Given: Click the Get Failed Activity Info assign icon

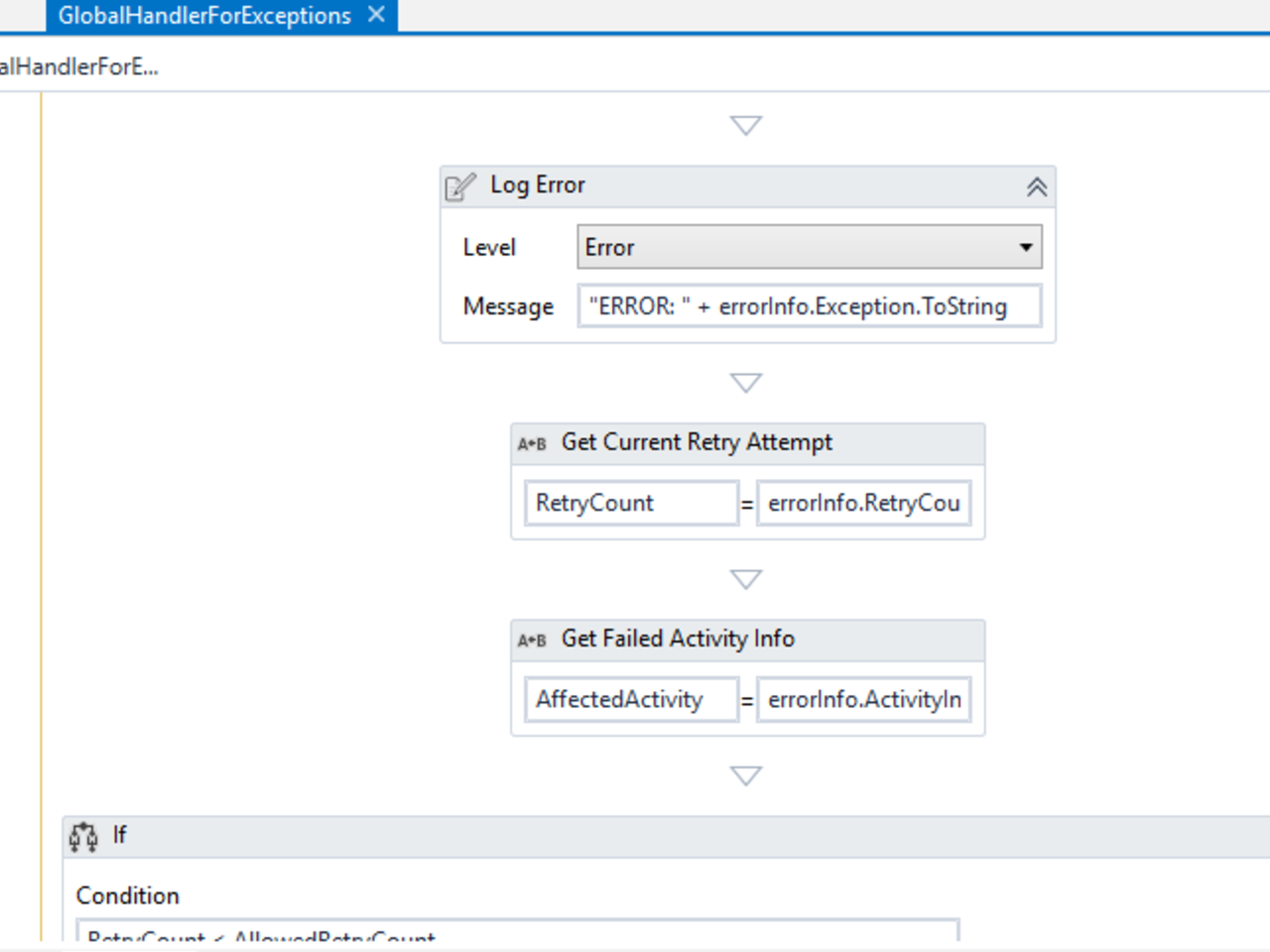Looking at the screenshot, I should (532, 640).
